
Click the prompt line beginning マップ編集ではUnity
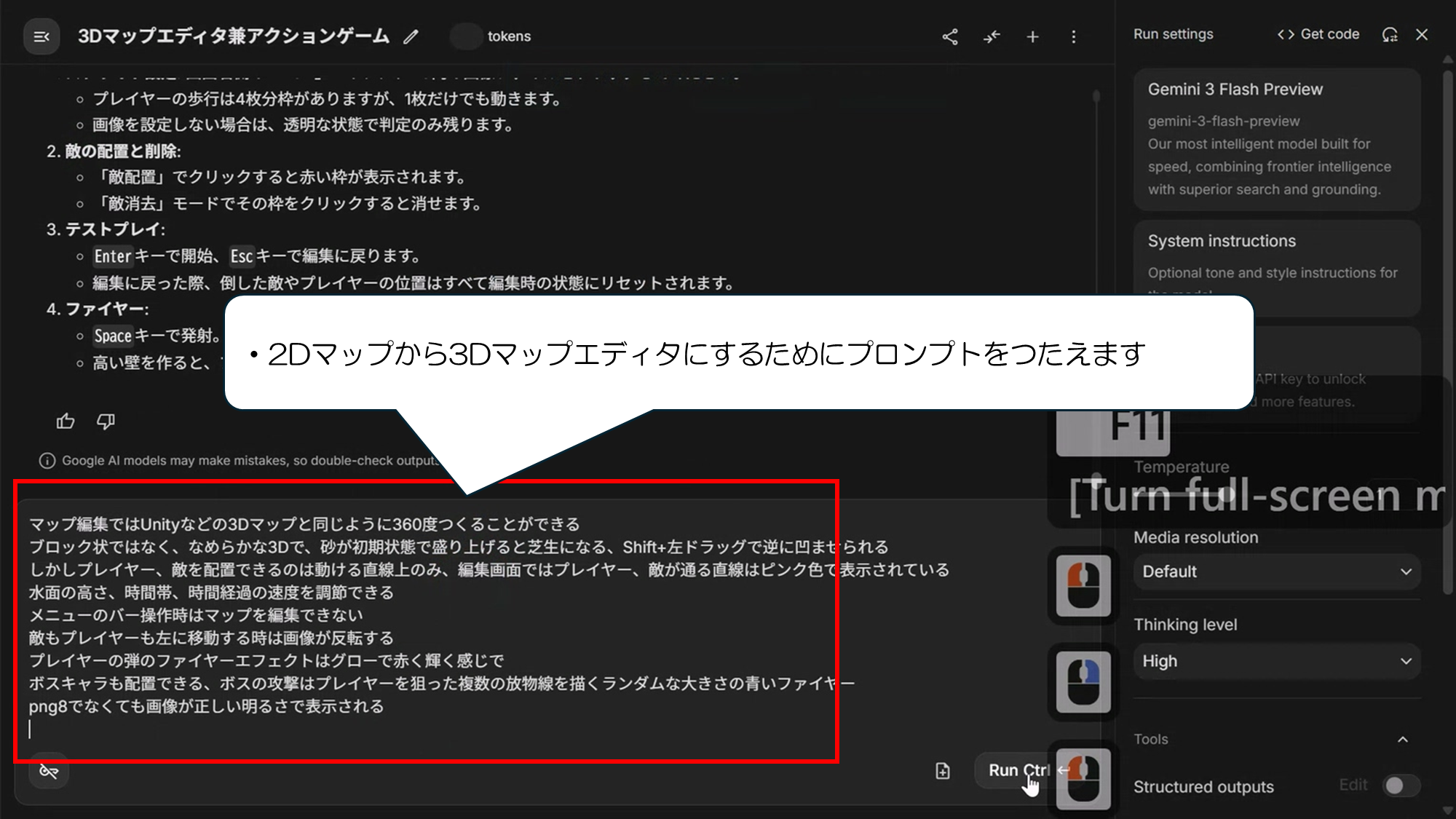pyautogui.click(x=304, y=524)
